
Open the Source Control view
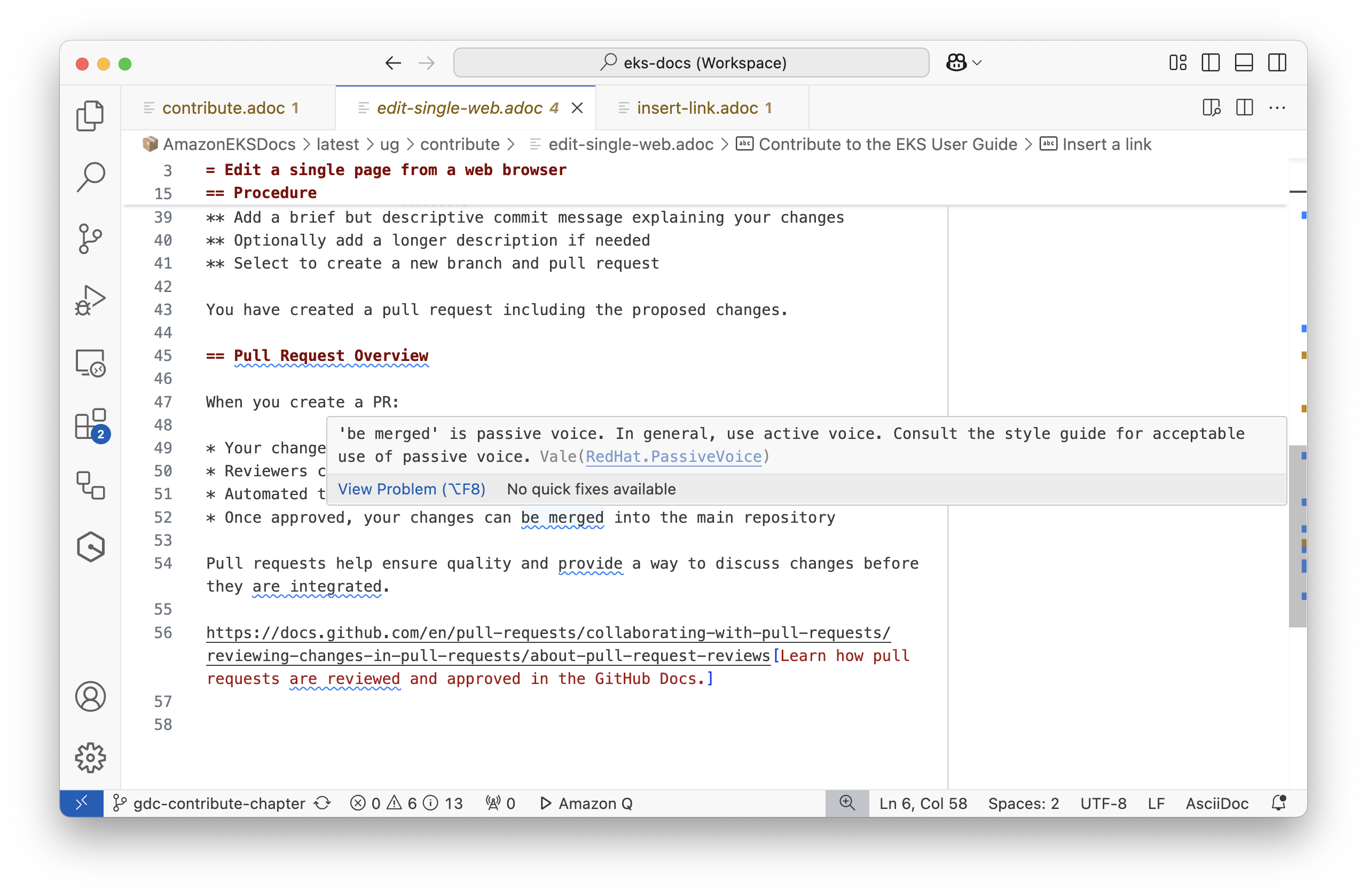(90, 238)
